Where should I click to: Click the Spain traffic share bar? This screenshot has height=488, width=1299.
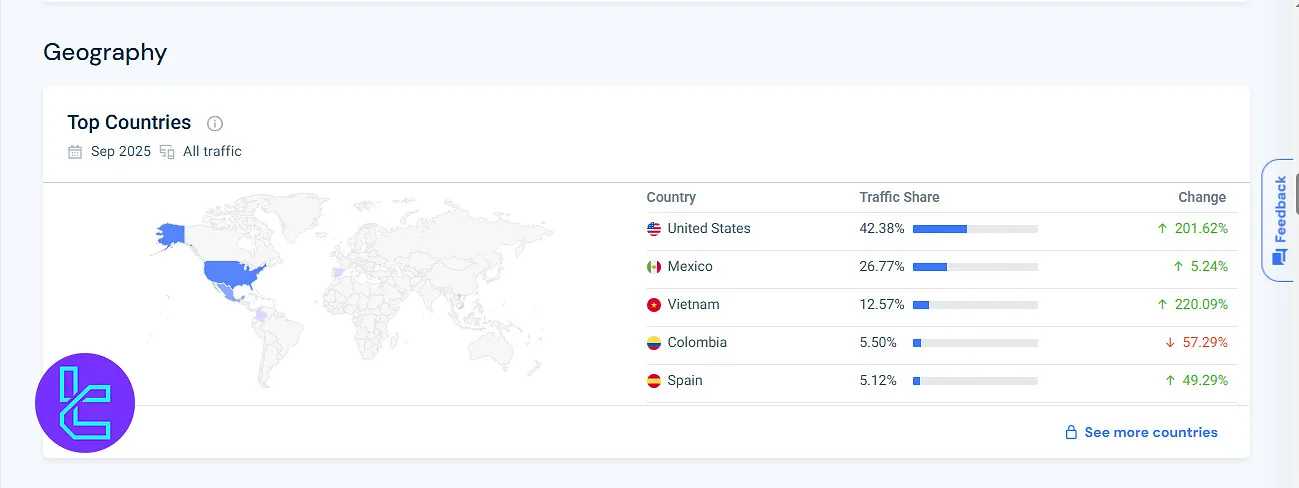(975, 381)
